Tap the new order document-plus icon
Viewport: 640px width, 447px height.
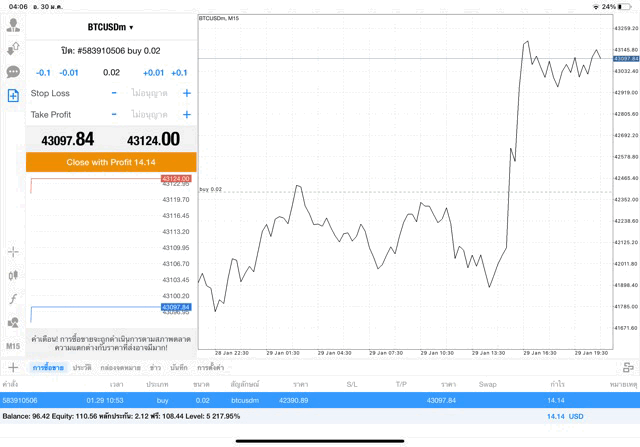click(13, 96)
